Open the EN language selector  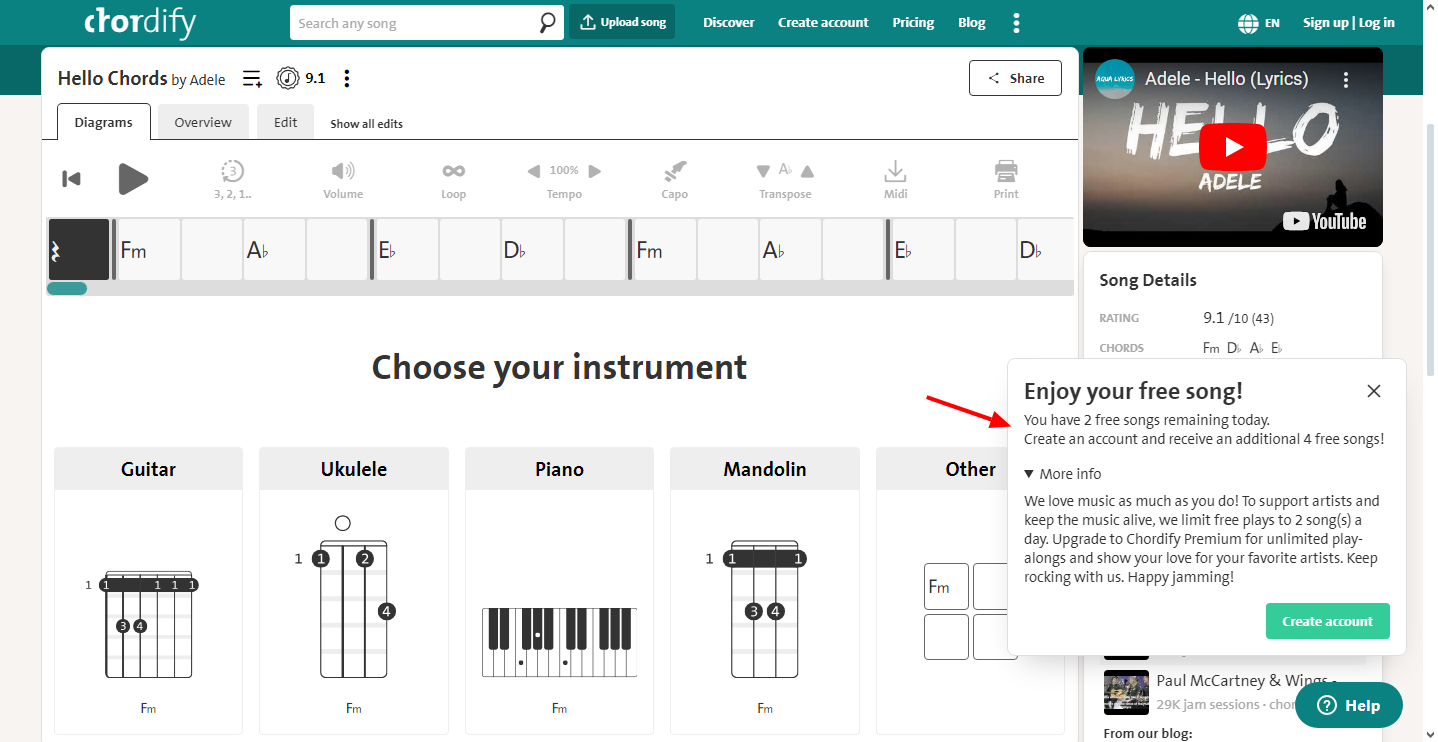1258,22
